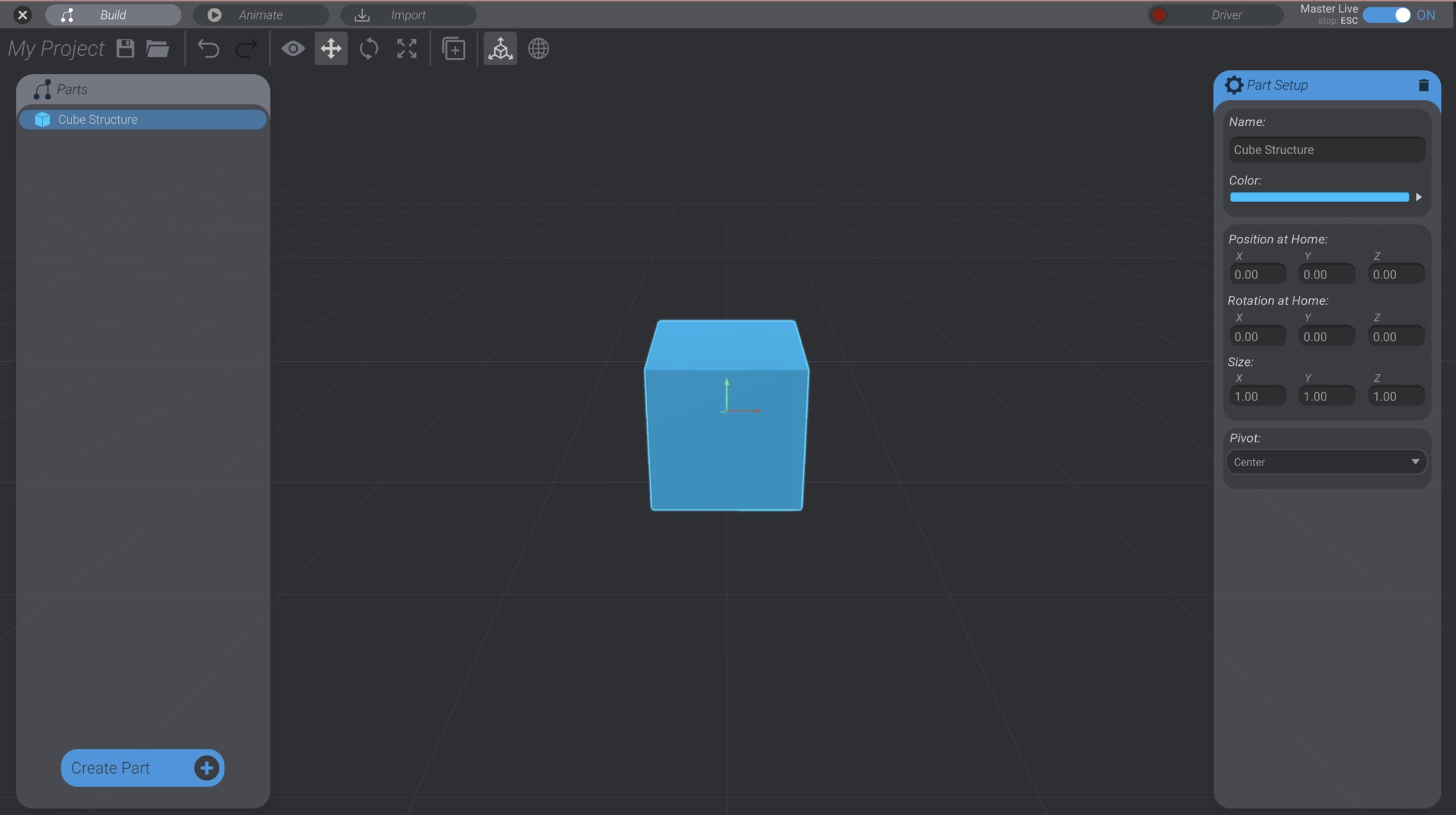Viewport: 1456px width, 815px height.
Task: Click the Open project folder icon
Action: coord(158,49)
